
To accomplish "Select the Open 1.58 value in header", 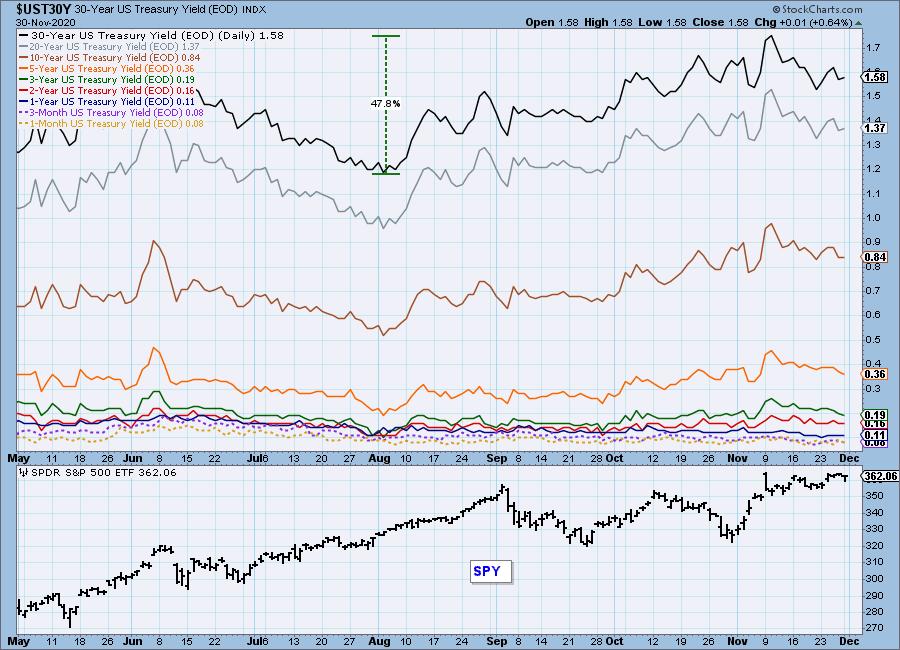I will pyautogui.click(x=552, y=22).
